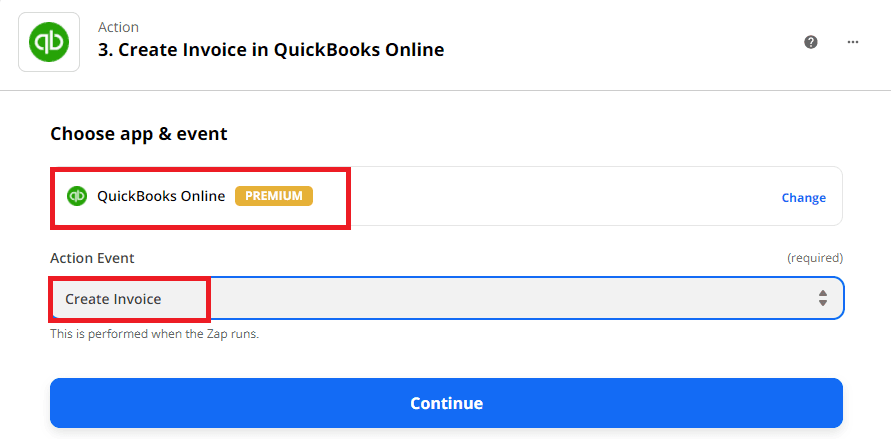The width and height of the screenshot is (891, 439).
Task: Click the helper text about Zap runs
Action: [x=155, y=334]
